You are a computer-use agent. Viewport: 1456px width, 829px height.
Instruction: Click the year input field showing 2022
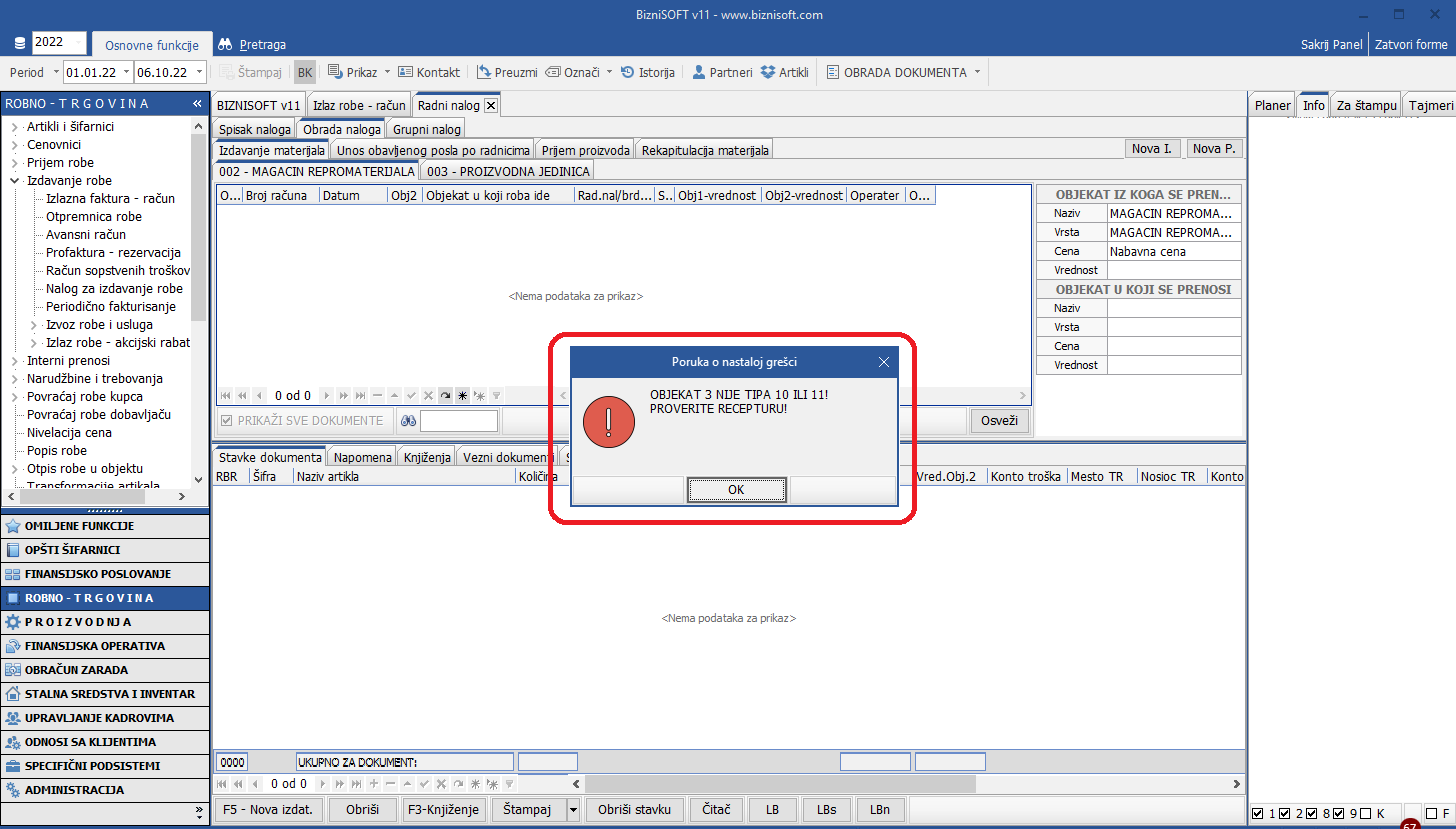[59, 42]
